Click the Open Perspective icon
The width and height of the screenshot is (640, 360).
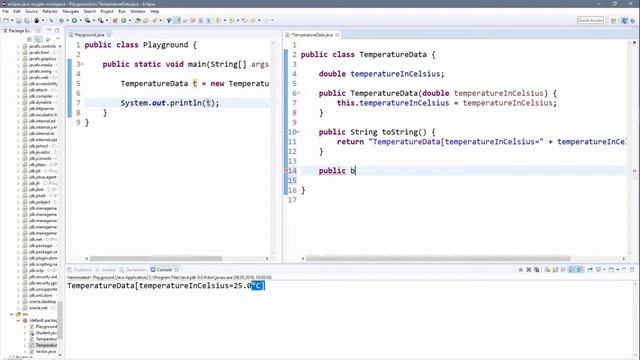(613, 20)
